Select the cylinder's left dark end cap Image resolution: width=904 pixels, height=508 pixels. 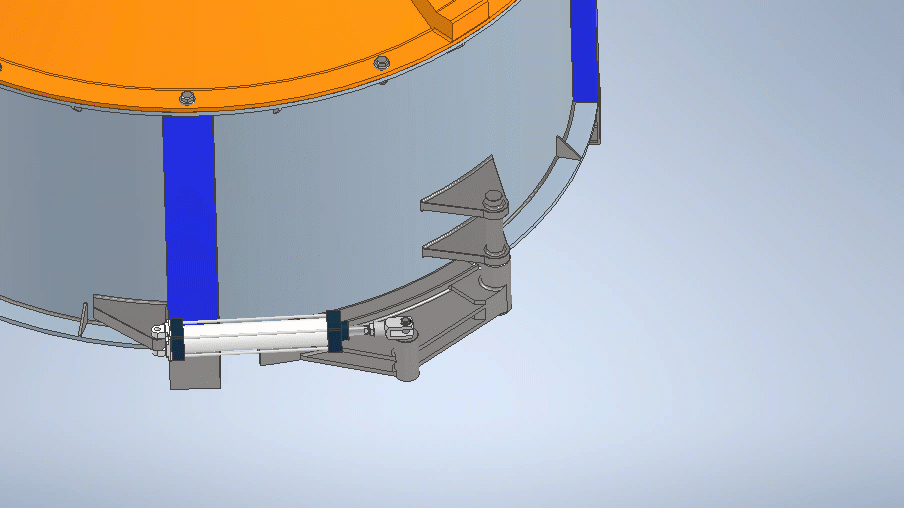[177, 340]
